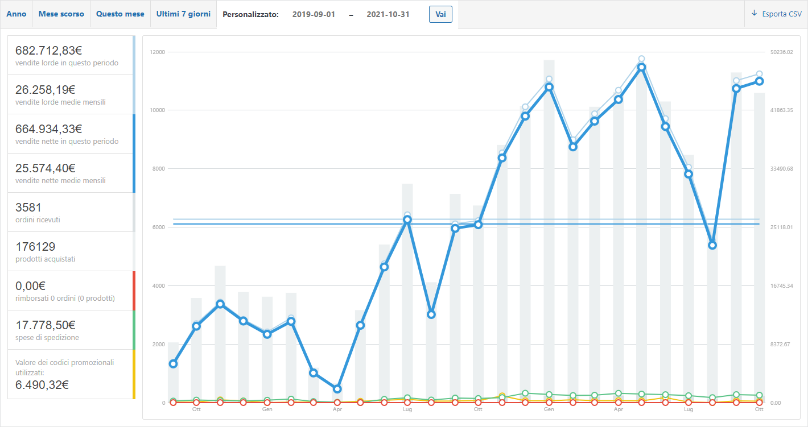Show the Ultimi 7 giorni tab

tap(183, 14)
